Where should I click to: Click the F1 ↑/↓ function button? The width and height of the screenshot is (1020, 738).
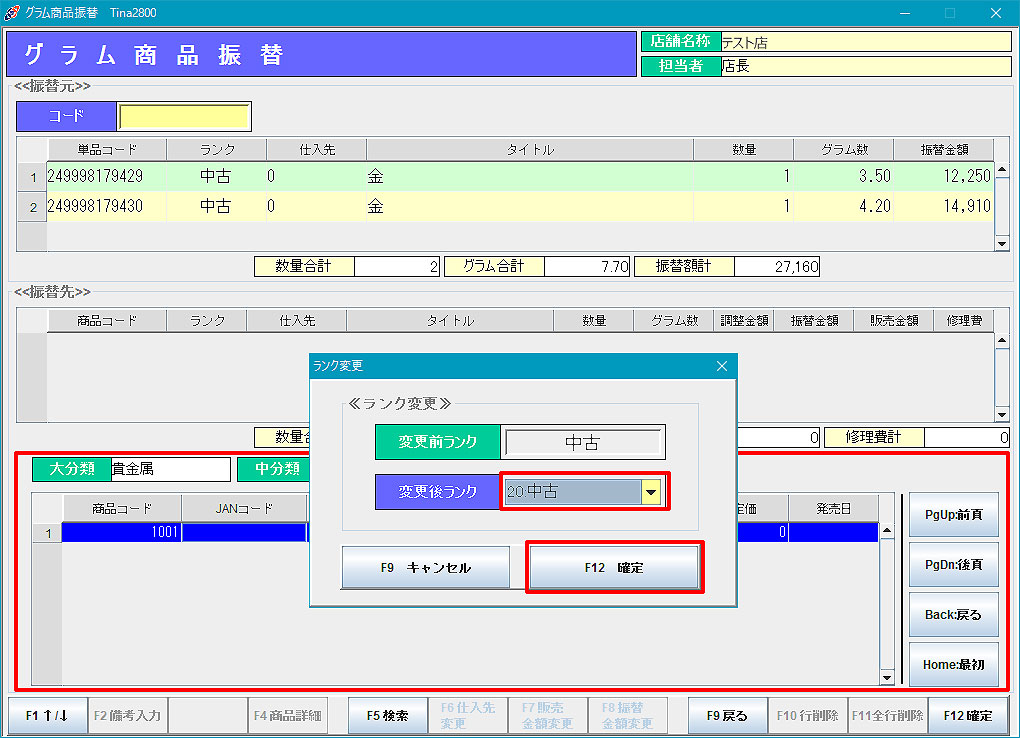47,716
